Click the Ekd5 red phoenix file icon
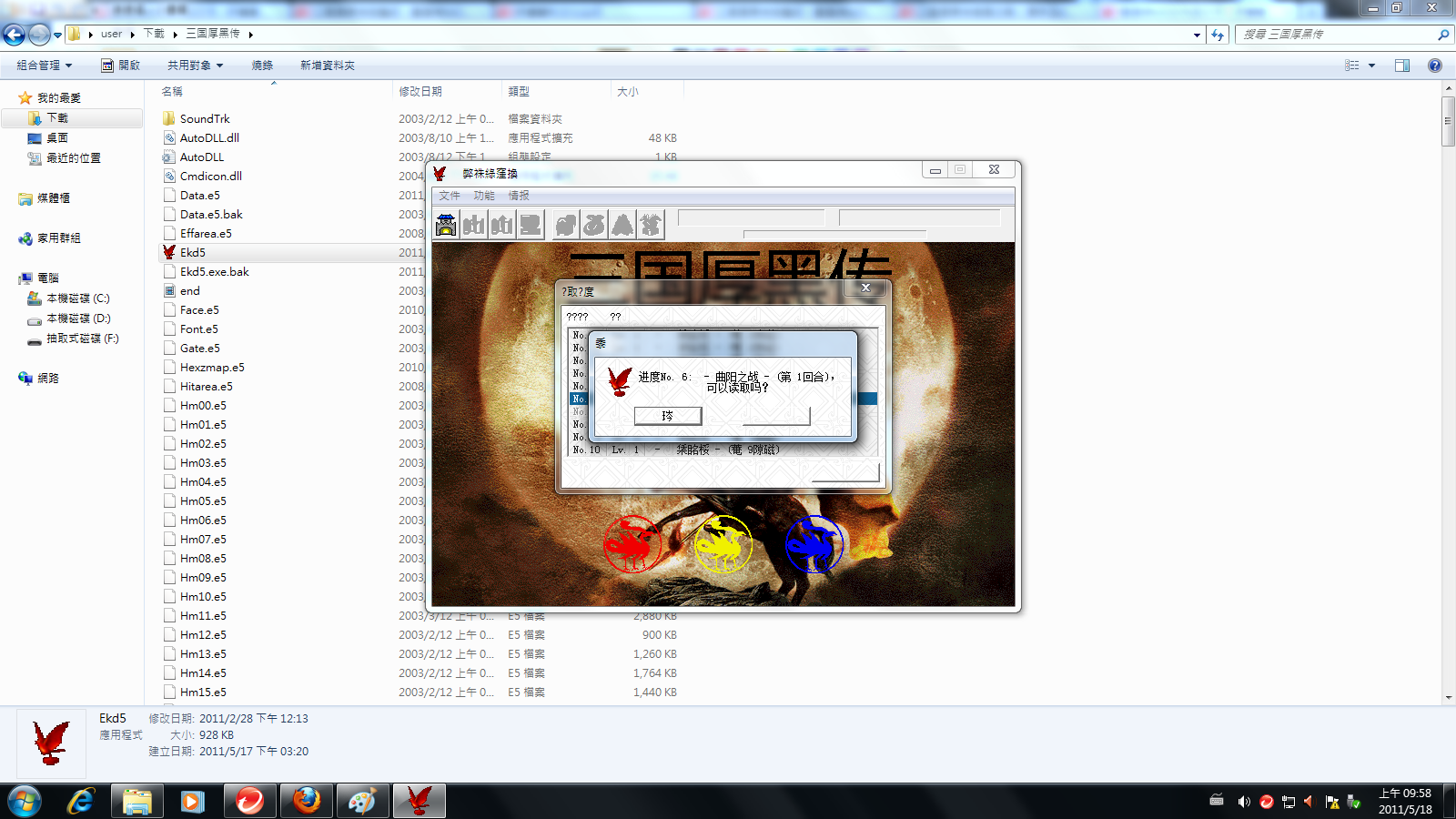This screenshot has width=1456, height=819. [x=169, y=252]
